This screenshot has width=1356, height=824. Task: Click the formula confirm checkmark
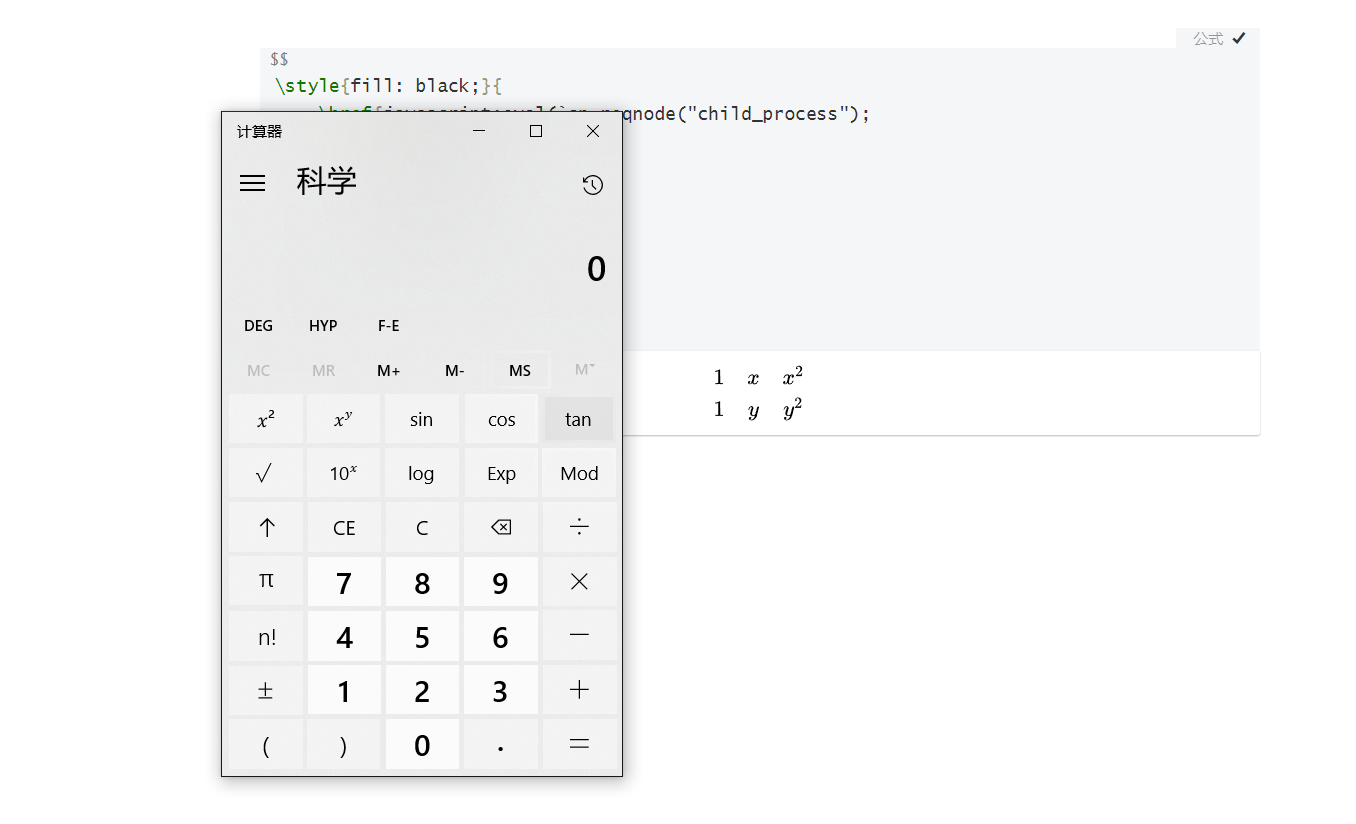1239,38
